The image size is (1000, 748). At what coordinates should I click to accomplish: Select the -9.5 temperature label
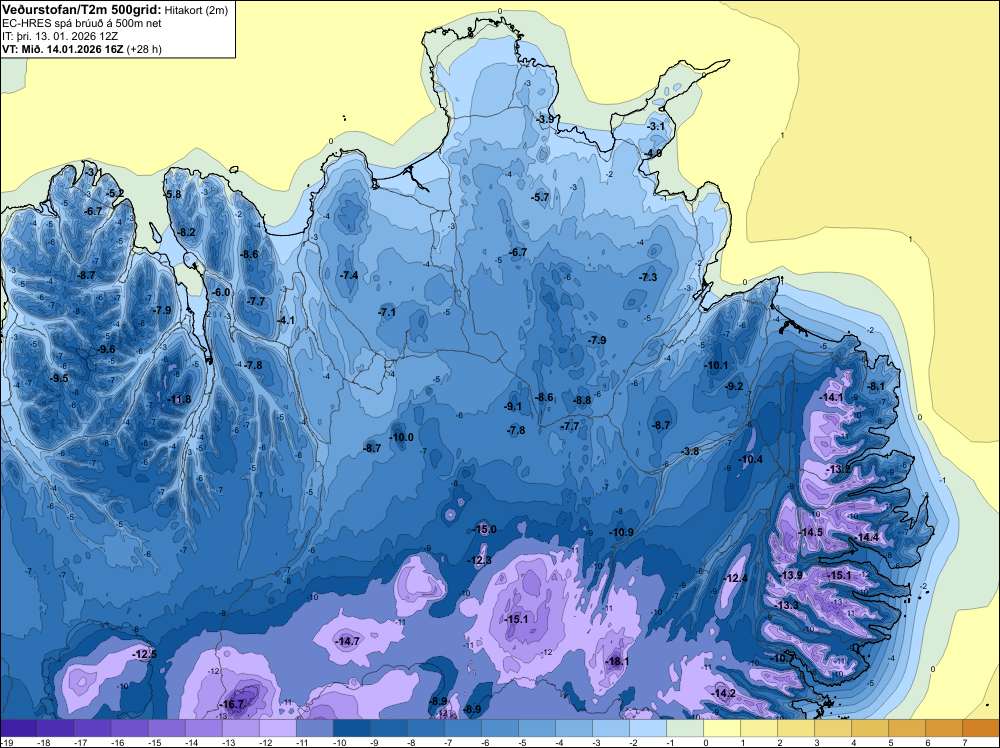pyautogui.click(x=59, y=379)
